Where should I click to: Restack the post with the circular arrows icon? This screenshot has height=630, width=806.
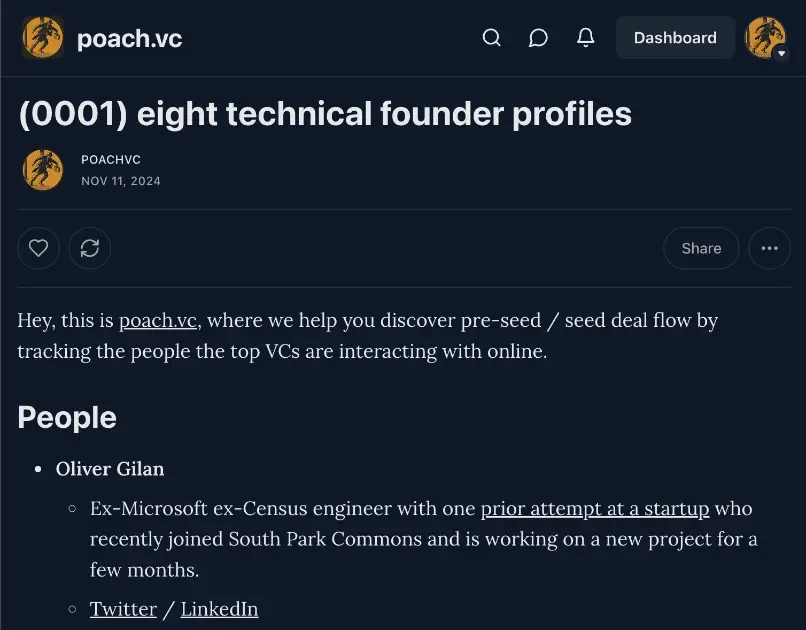pyautogui.click(x=90, y=248)
